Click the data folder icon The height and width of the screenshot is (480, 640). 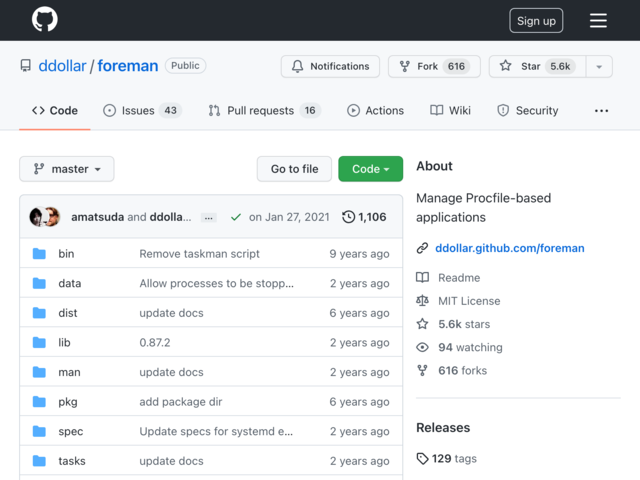(x=39, y=283)
